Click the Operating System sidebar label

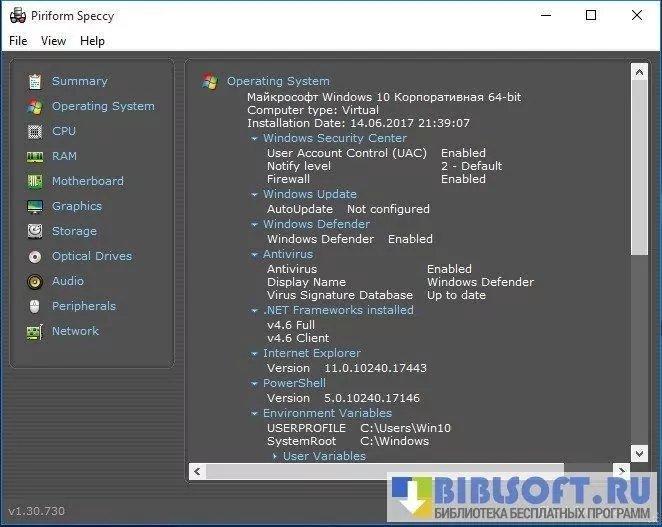103,106
